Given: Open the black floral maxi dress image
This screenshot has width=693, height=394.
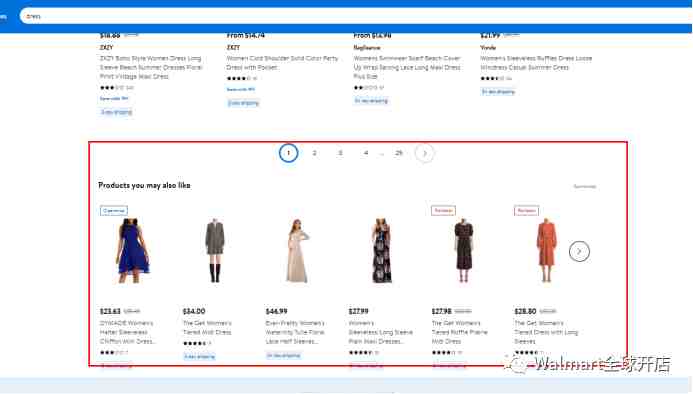Looking at the screenshot, I should (381, 250).
